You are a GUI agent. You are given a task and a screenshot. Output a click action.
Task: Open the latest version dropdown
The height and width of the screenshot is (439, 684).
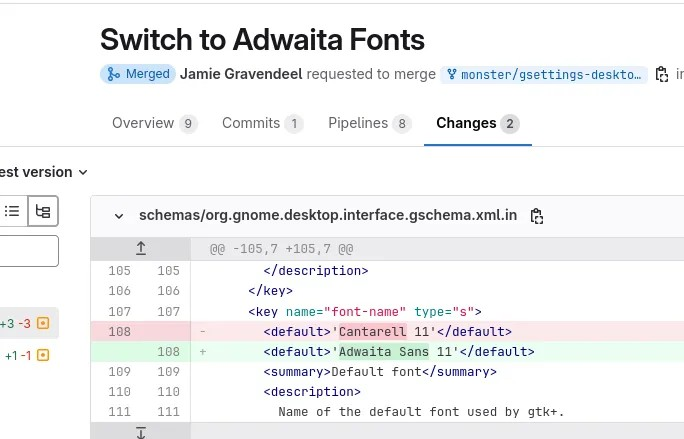pyautogui.click(x=43, y=172)
